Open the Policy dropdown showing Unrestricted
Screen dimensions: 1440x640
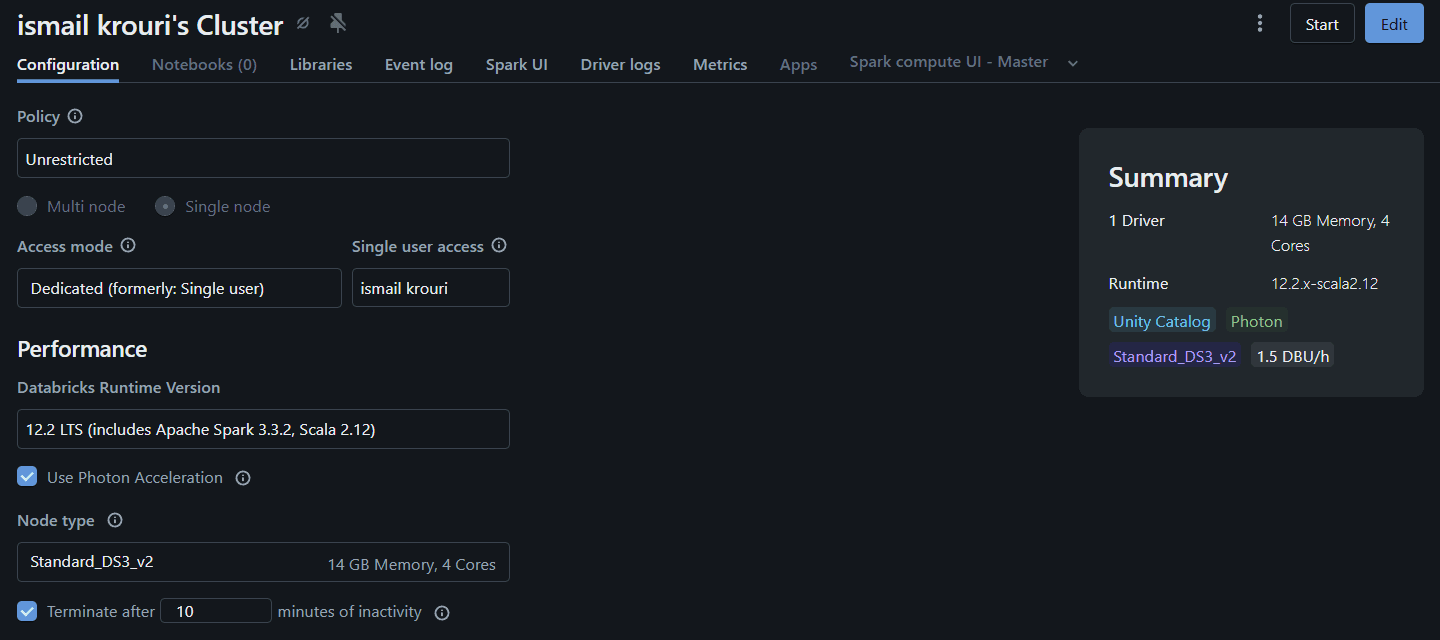coord(263,159)
